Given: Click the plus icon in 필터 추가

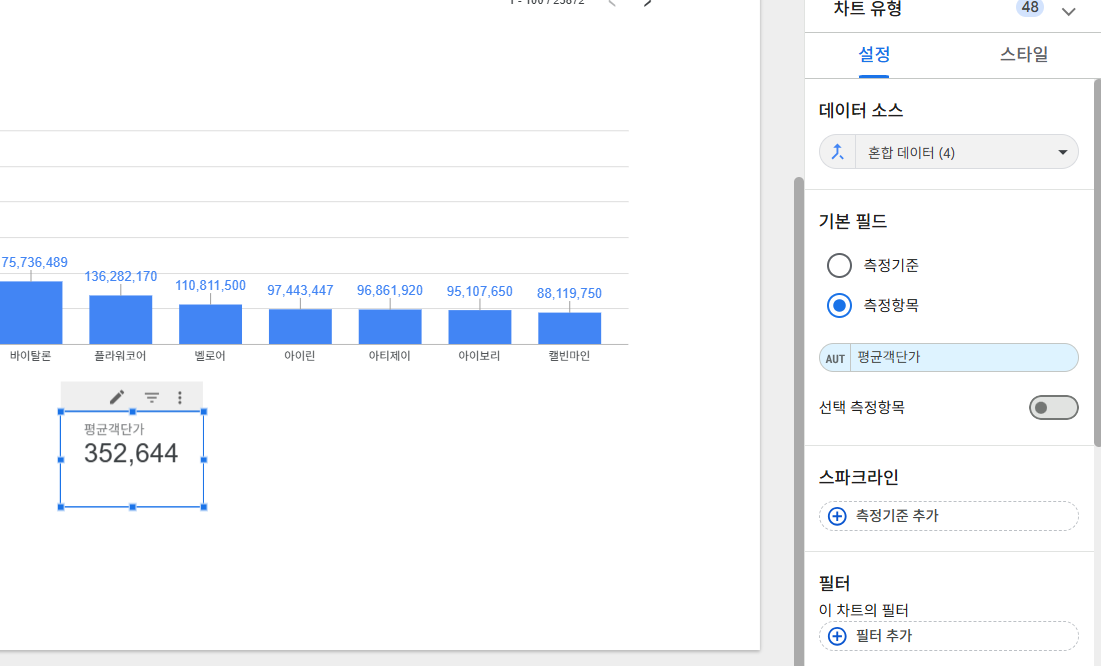Looking at the screenshot, I should pyautogui.click(x=837, y=636).
